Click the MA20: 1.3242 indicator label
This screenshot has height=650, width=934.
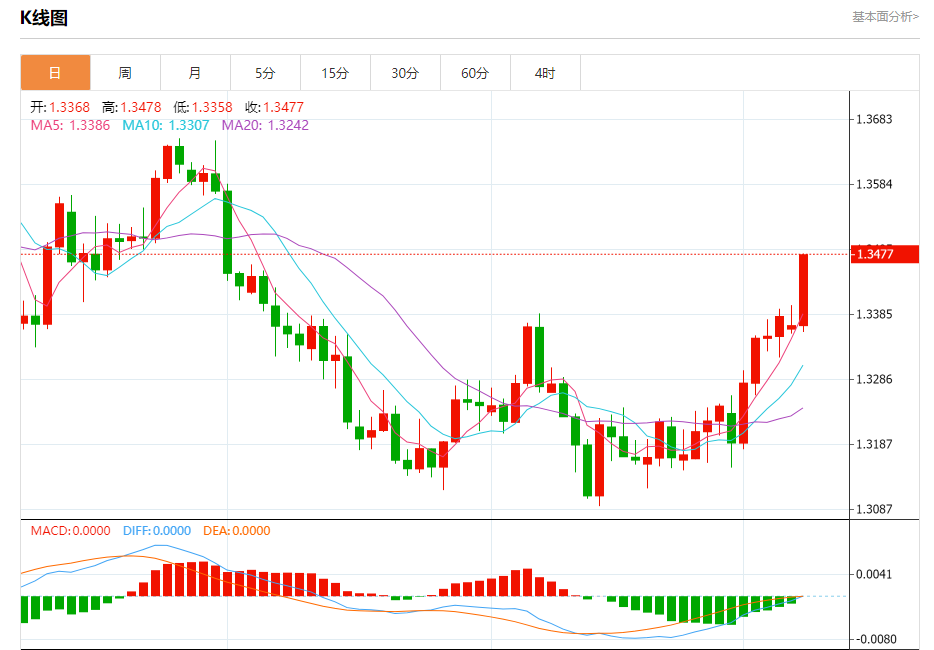tap(265, 125)
